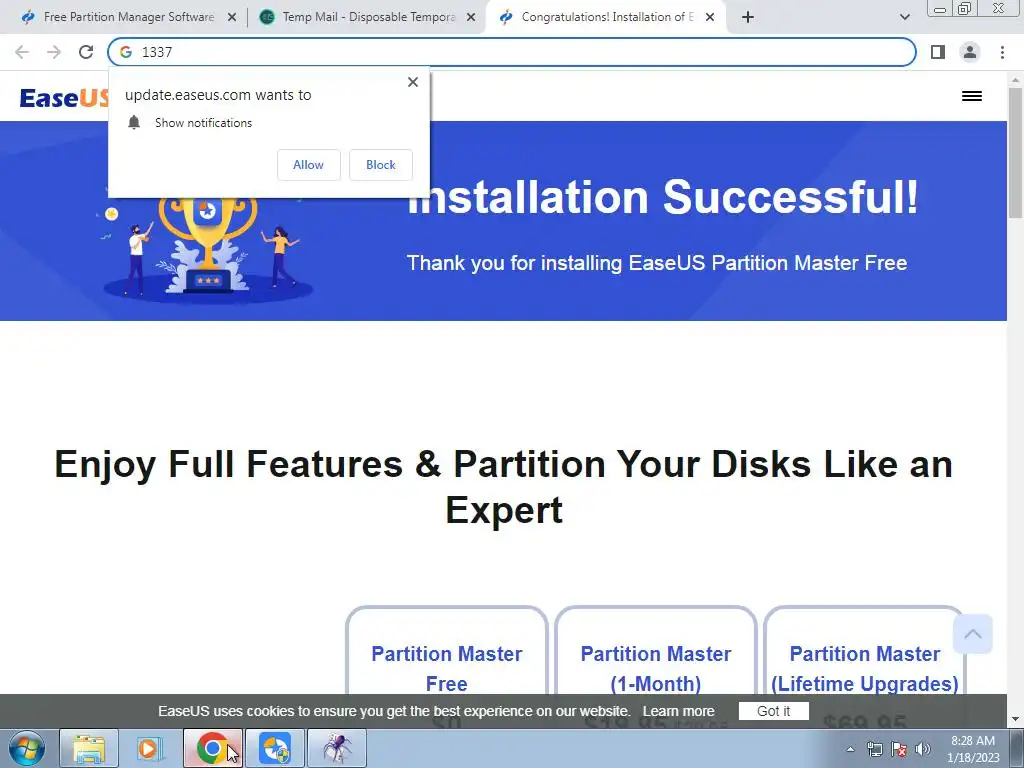The height and width of the screenshot is (768, 1024).
Task: Click the spider application taskbar icon
Action: pos(337,748)
